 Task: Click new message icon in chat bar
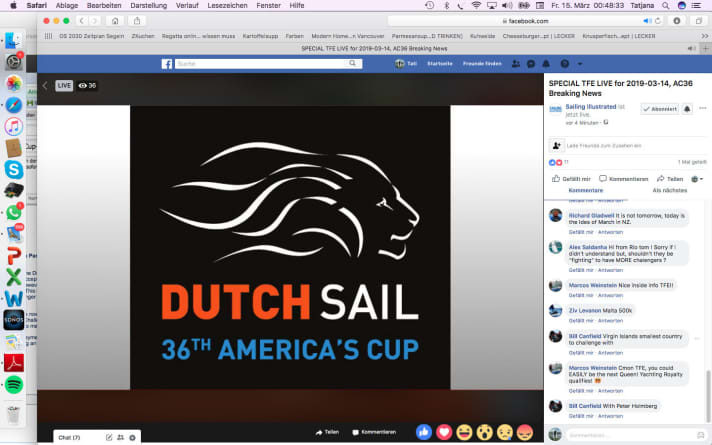[109, 438]
